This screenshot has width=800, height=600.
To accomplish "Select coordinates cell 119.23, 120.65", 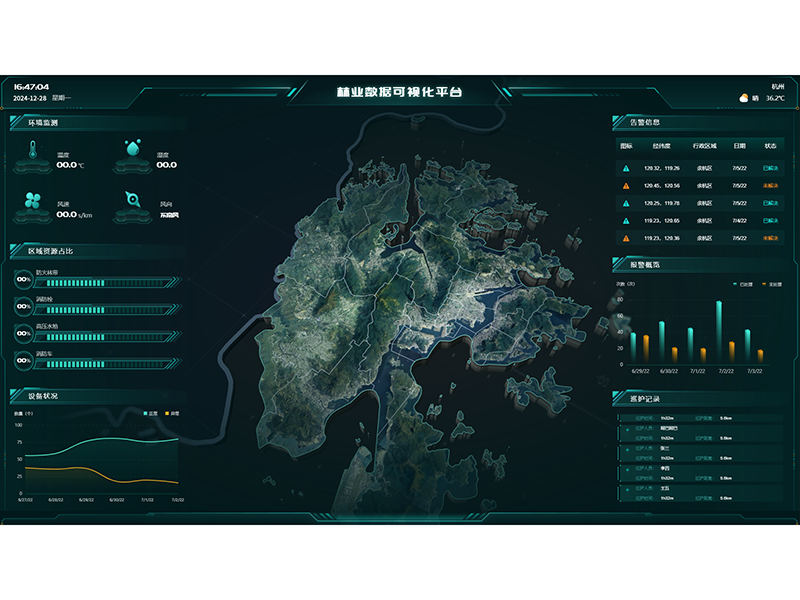I will tap(662, 221).
